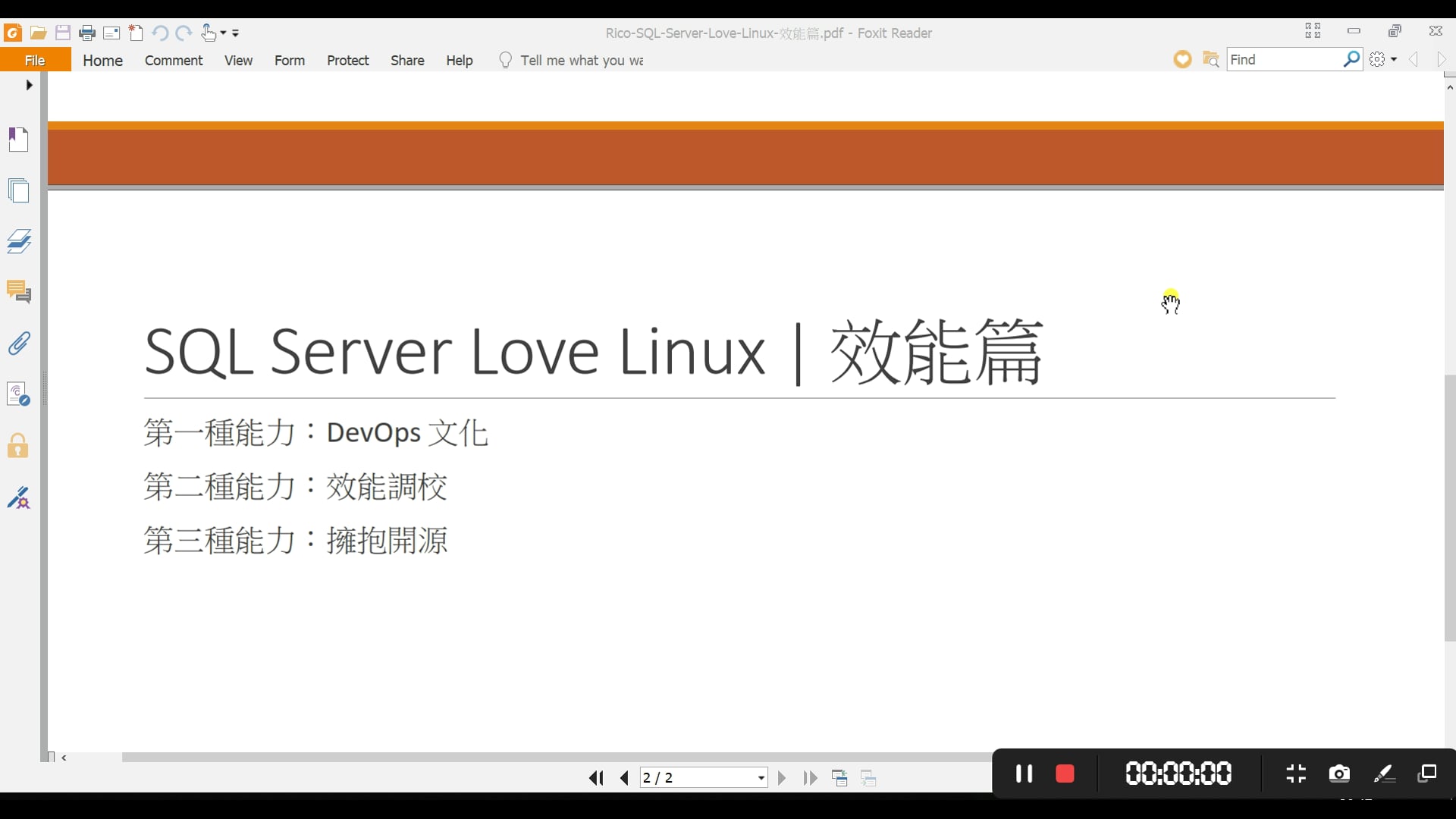This screenshot has width=1456, height=819.
Task: Toggle the recorder's compact view
Action: 1296,773
